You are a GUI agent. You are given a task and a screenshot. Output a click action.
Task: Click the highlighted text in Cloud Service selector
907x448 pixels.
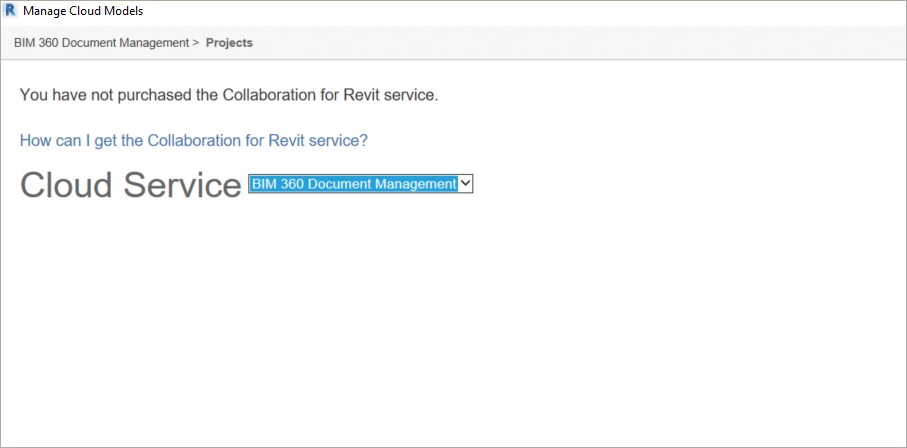[353, 184]
